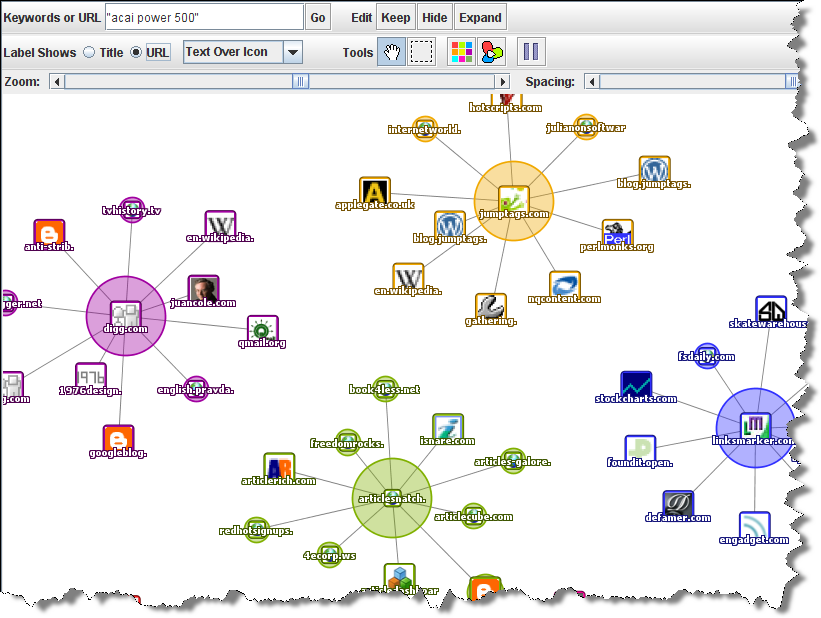This screenshot has height=618, width=821.
Task: Pause the graph layout animation
Action: click(x=531, y=52)
